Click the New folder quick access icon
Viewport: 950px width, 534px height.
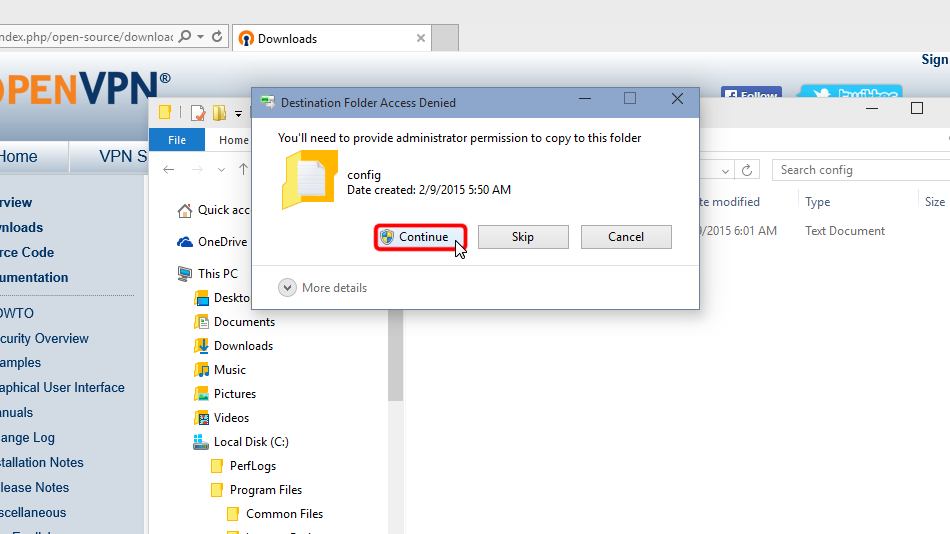click(219, 112)
